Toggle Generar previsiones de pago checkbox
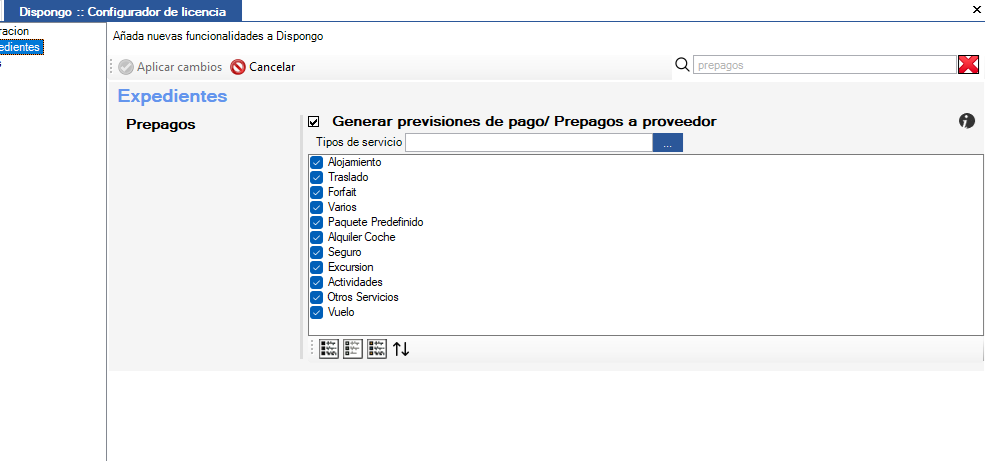 click(x=314, y=122)
